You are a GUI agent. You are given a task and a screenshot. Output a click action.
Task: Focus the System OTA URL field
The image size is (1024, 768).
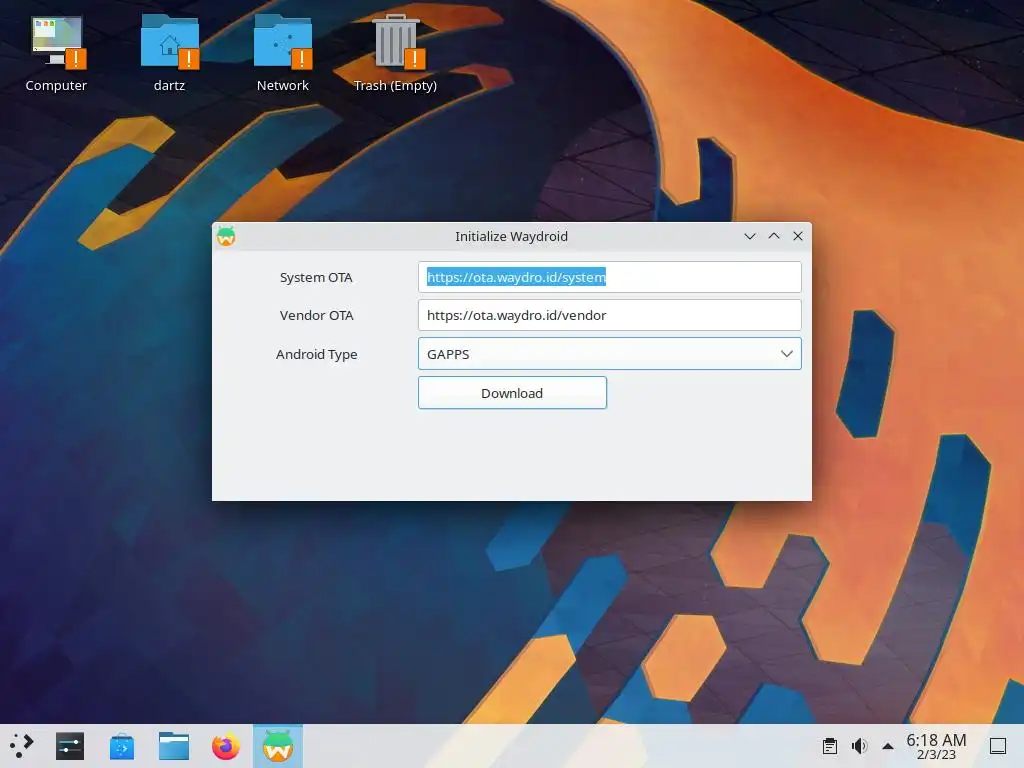pos(609,277)
